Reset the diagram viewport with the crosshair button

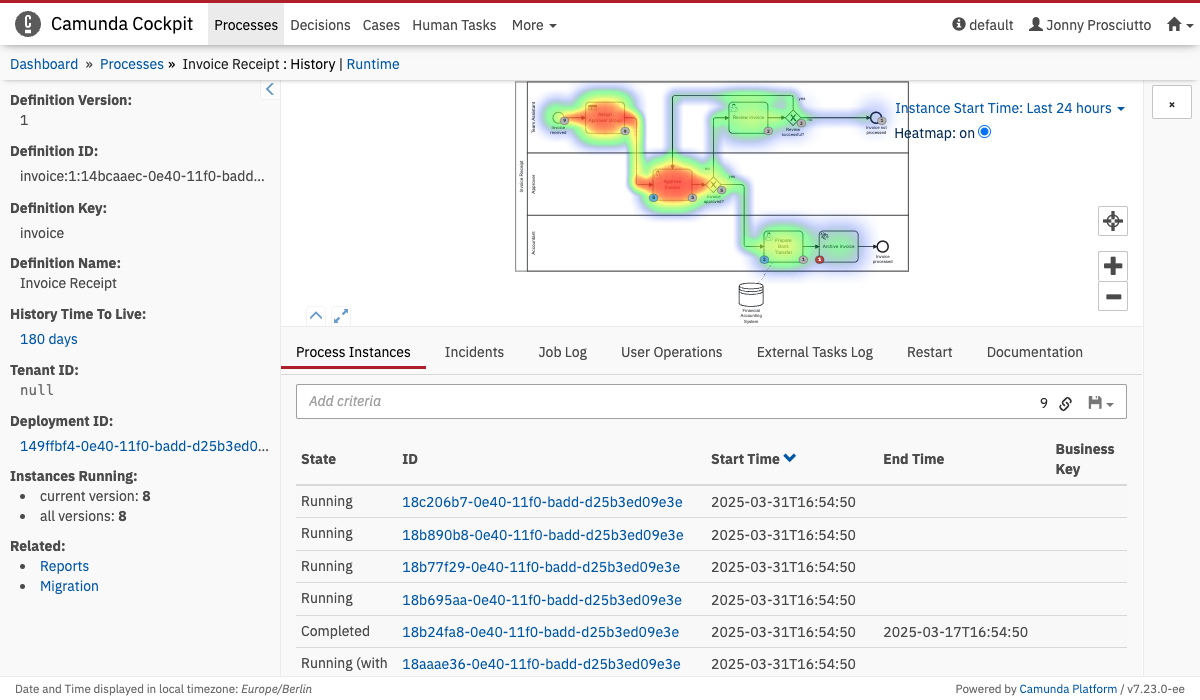point(1113,221)
